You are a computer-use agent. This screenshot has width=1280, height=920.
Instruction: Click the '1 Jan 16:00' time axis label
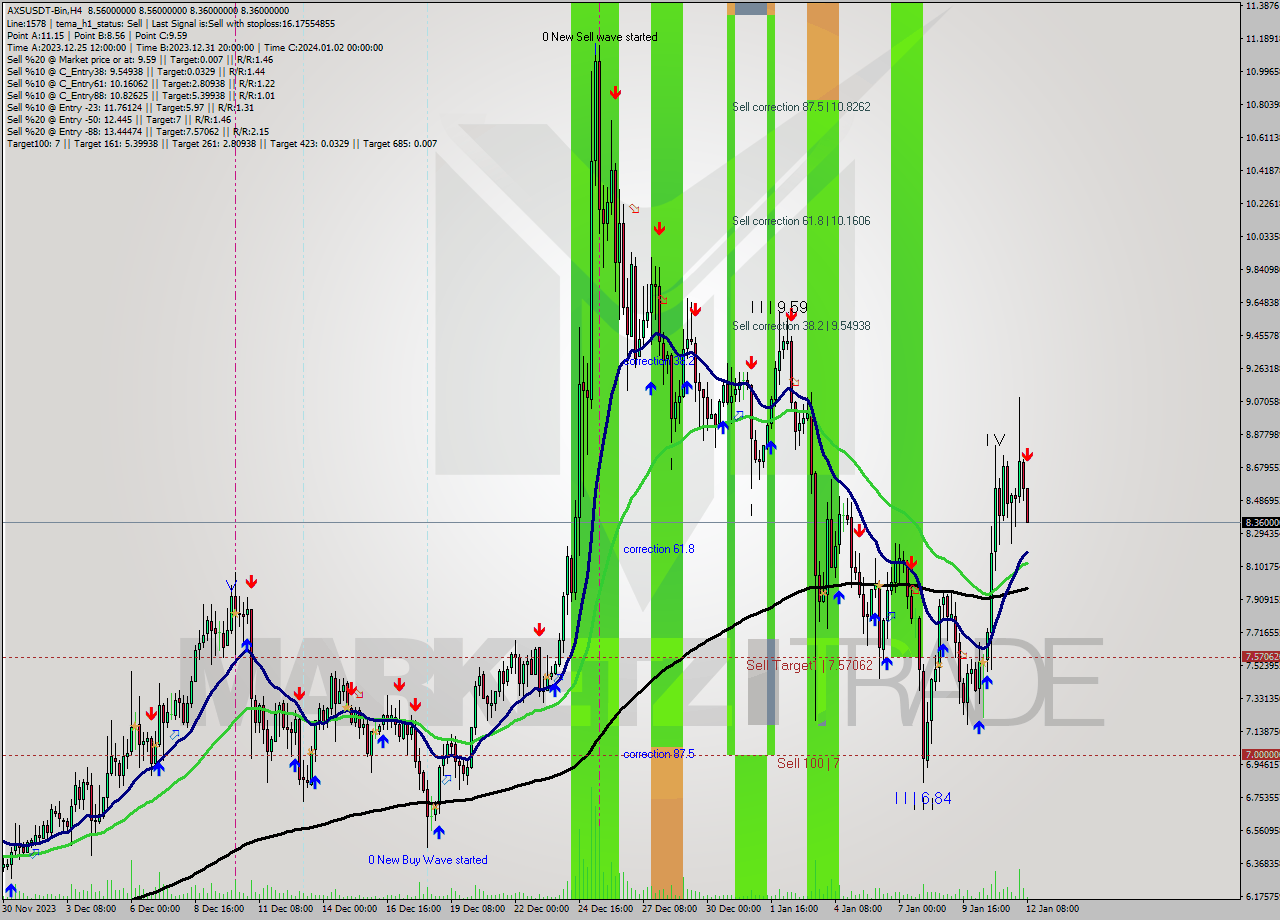[793, 909]
